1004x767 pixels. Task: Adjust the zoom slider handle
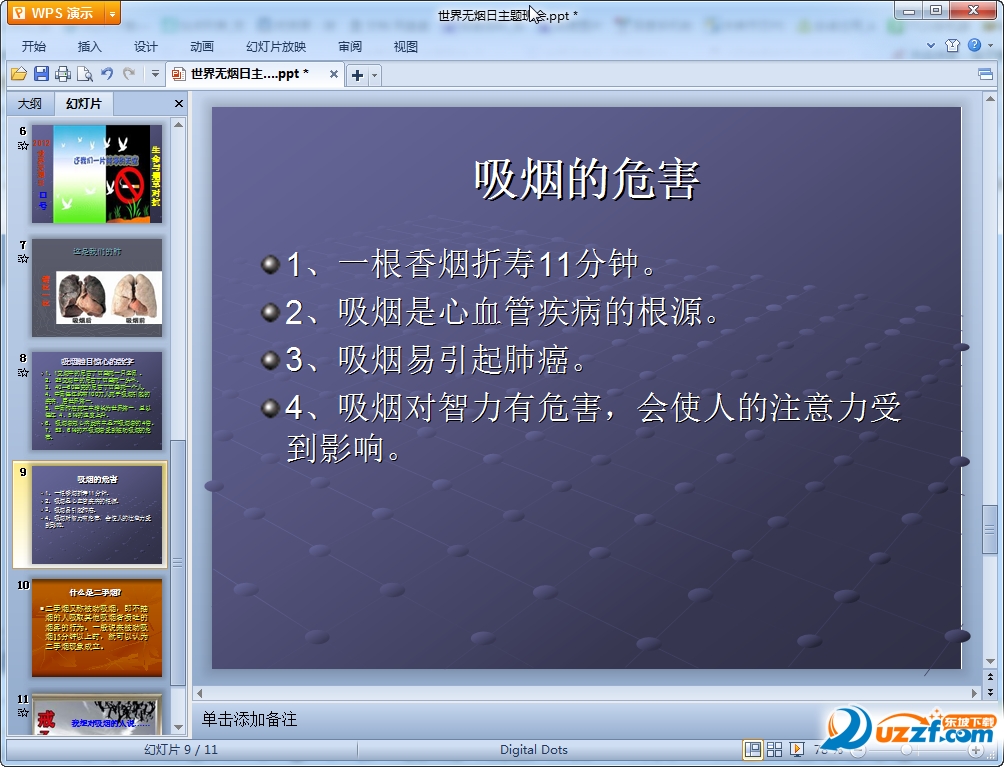[x=906, y=750]
